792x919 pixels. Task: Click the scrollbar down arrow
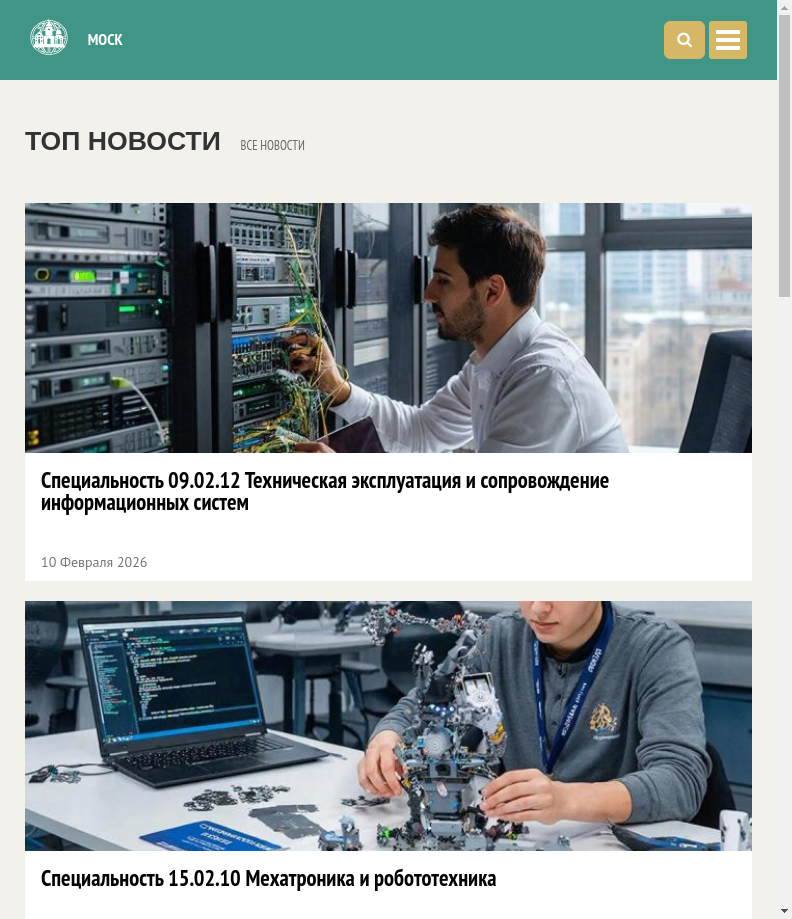784,911
